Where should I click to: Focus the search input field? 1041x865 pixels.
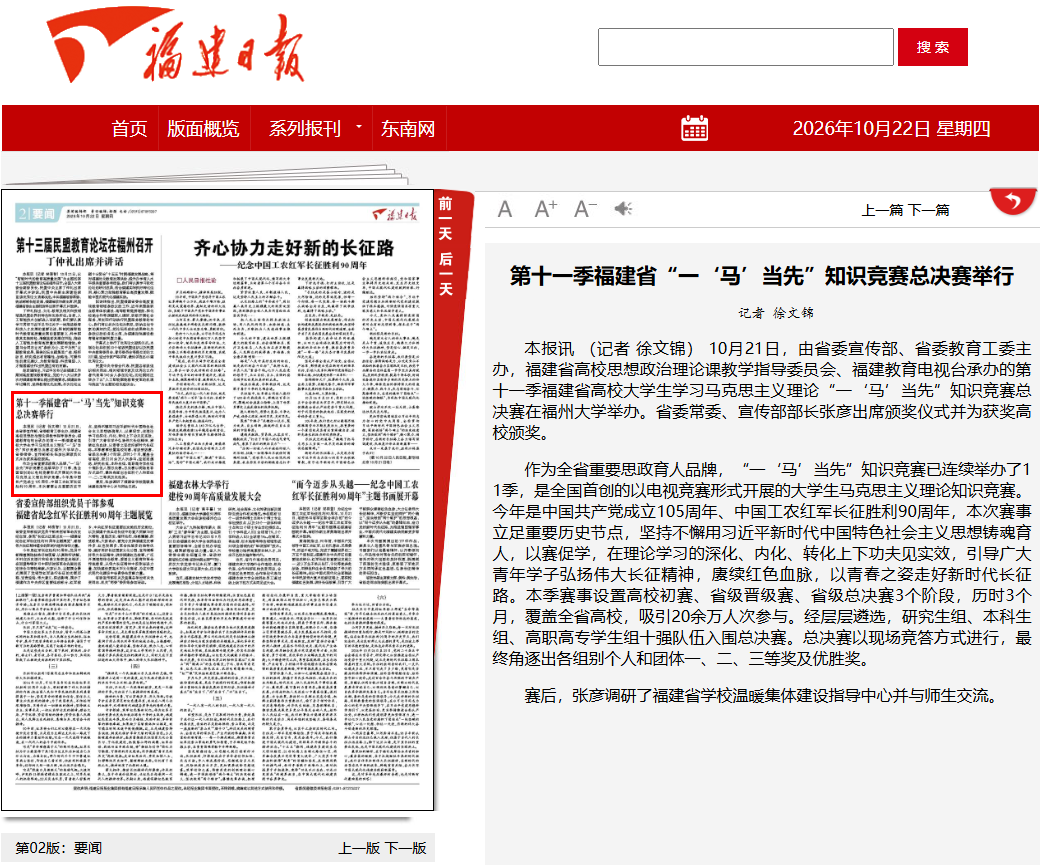pos(746,47)
